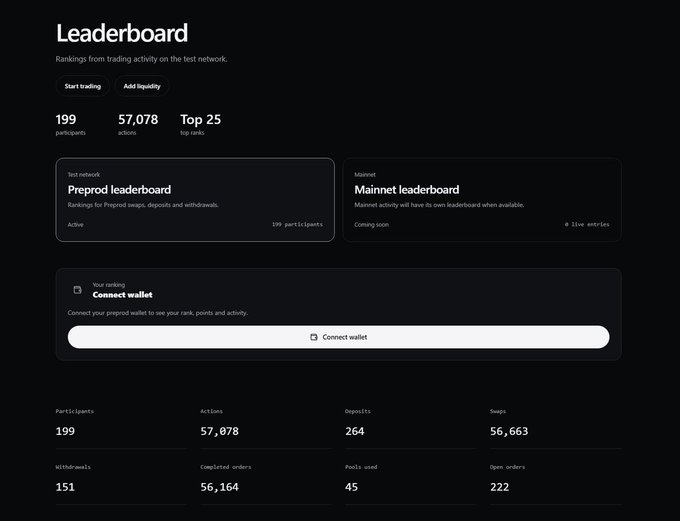Click the 'Connect wallet' heading under Your ranking

click(x=122, y=295)
